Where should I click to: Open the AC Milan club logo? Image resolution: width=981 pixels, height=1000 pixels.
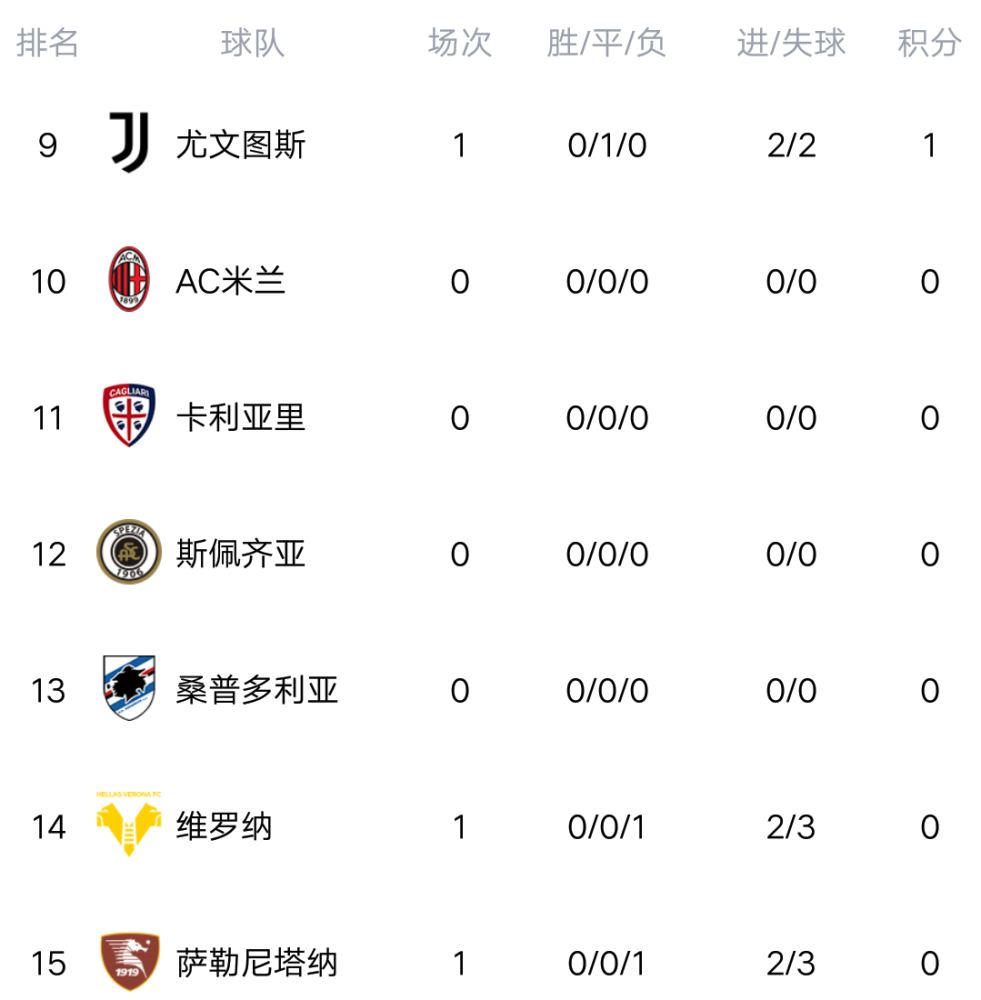129,279
